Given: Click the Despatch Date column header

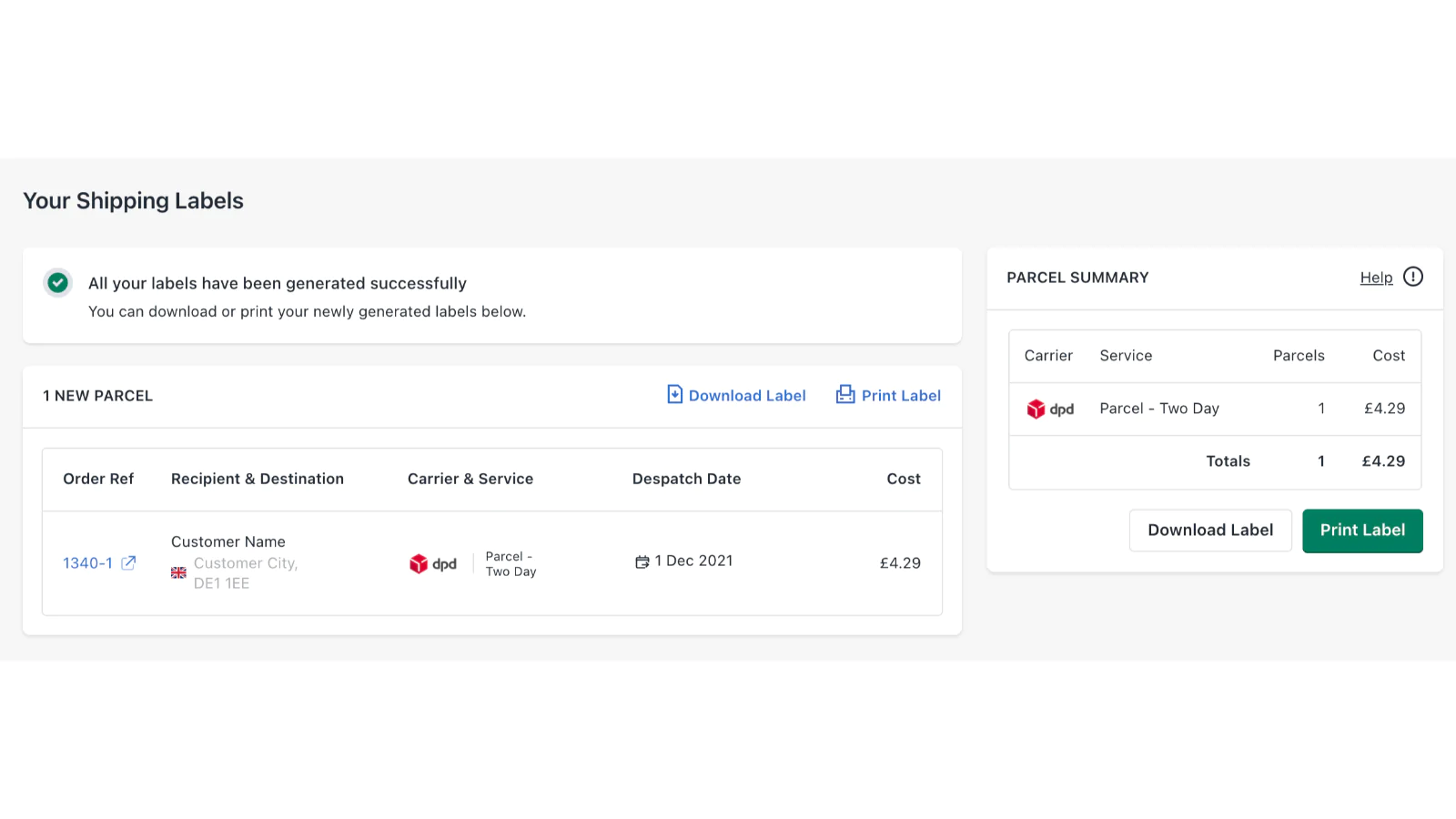Looking at the screenshot, I should (x=686, y=479).
